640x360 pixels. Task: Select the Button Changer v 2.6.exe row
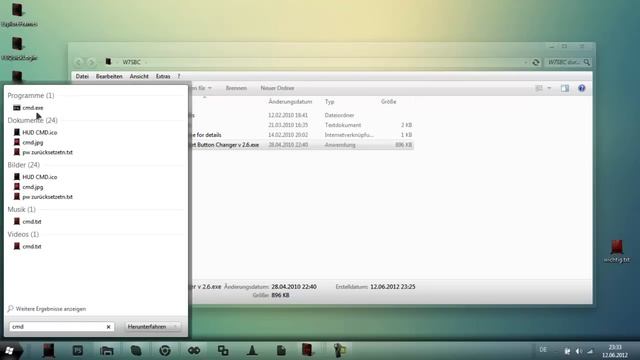pyautogui.click(x=302, y=145)
